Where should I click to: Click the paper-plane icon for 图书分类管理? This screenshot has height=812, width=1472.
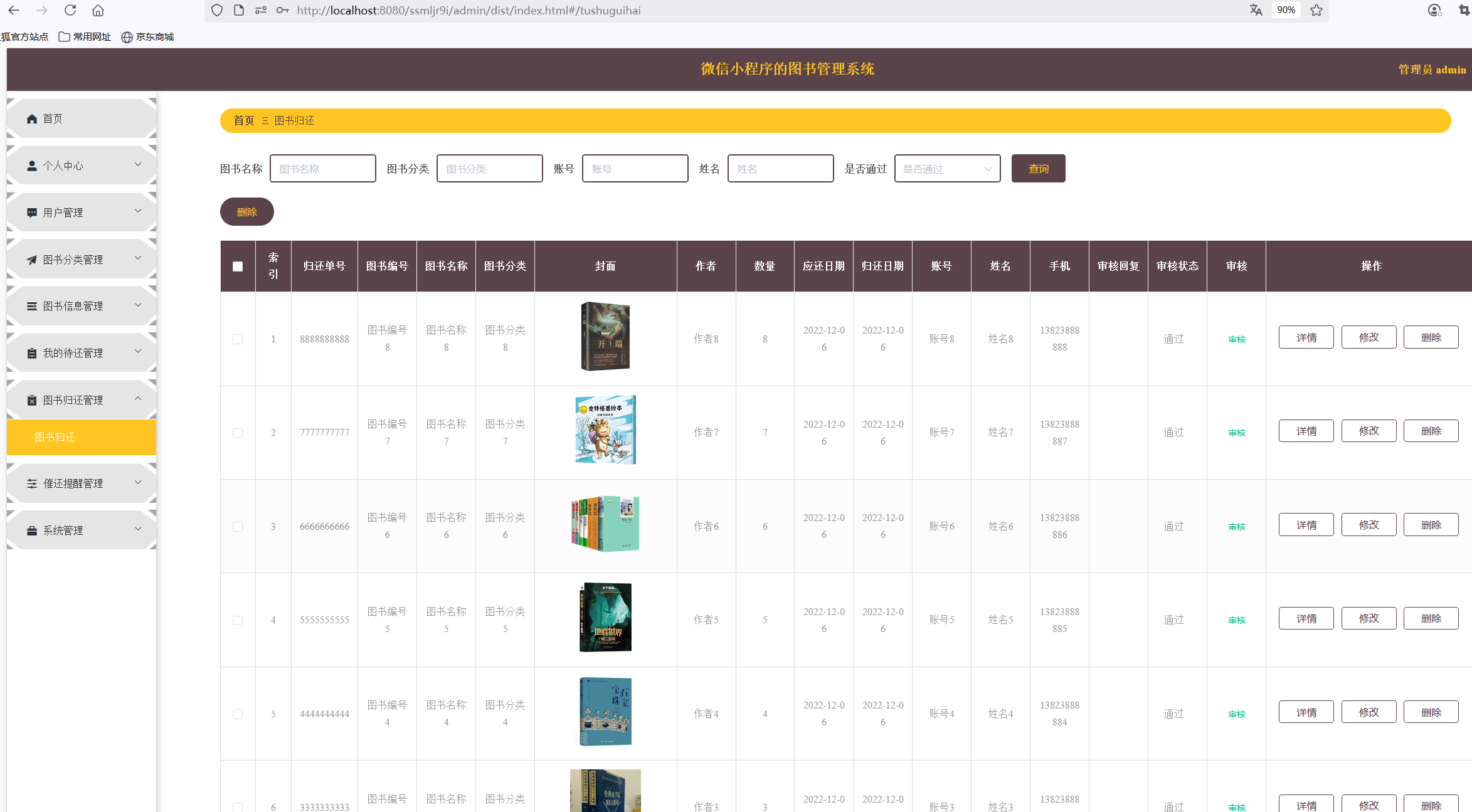[32, 260]
